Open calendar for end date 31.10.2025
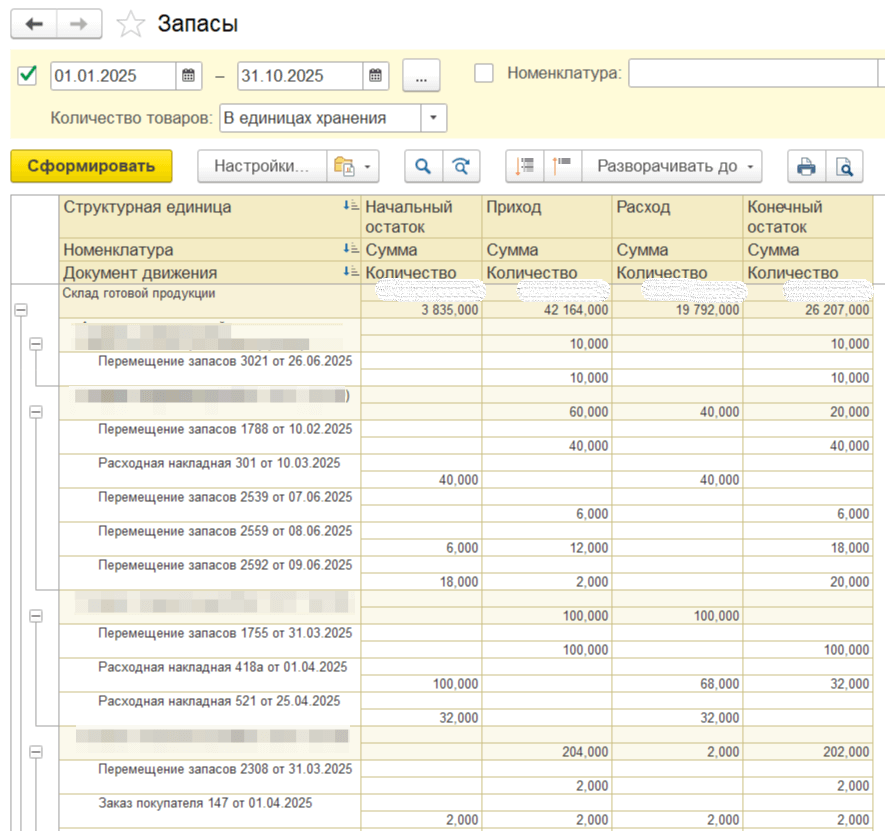This screenshot has height=831, width=885. 375,75
